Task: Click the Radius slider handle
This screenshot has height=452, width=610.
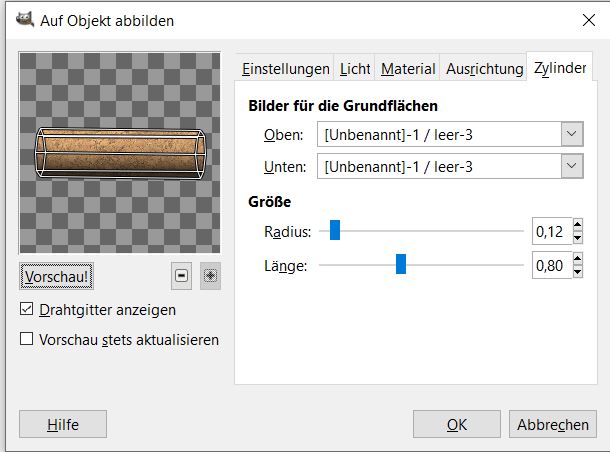Action: tap(335, 230)
